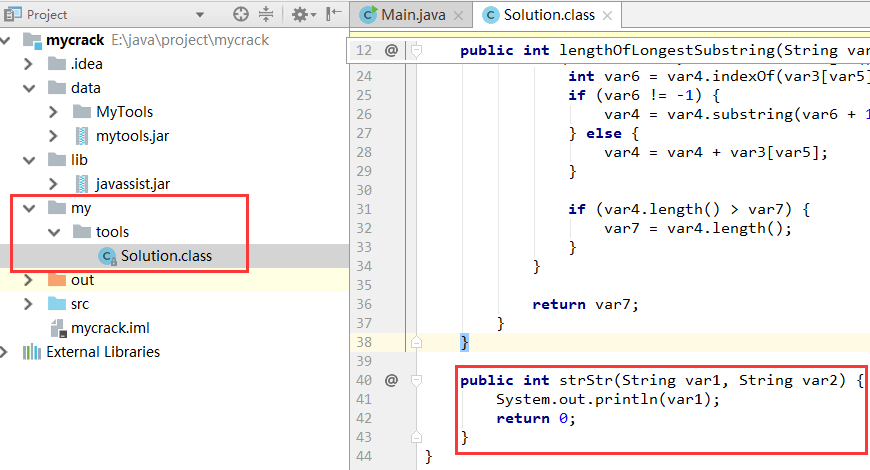Switch to the Main.java tab
Viewport: 870px width, 470px height.
tap(413, 15)
